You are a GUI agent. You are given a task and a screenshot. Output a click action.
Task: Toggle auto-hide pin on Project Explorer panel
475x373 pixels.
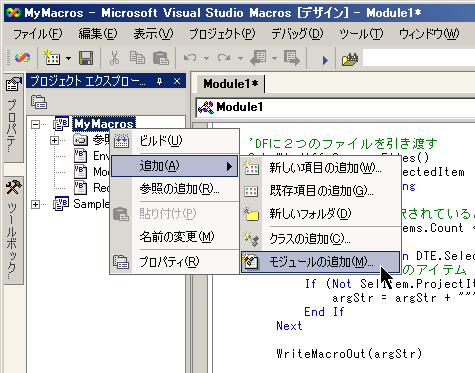159,81
